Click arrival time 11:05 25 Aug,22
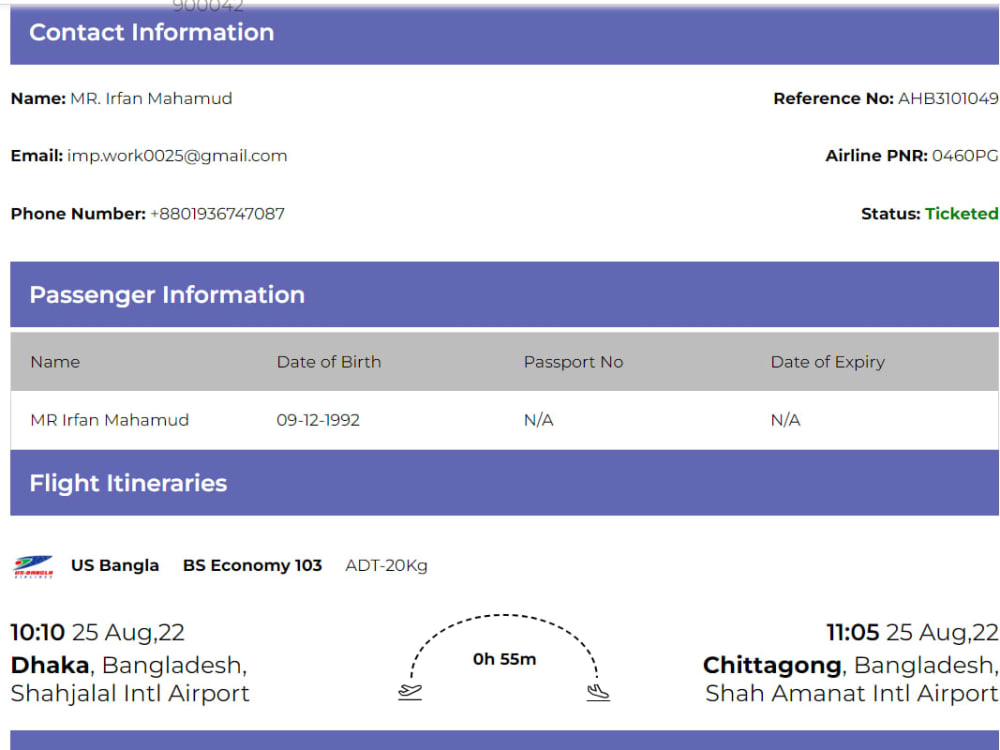This screenshot has height=750, width=1000. pyautogui.click(x=913, y=632)
